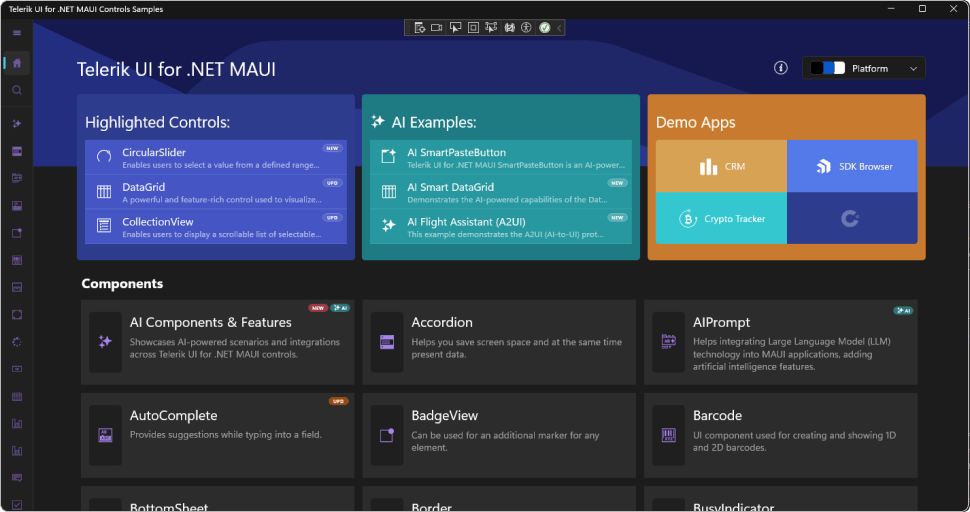Launch the Crypto Tracker demo app
Image resolution: width=970 pixels, height=512 pixels.
[x=721, y=218]
